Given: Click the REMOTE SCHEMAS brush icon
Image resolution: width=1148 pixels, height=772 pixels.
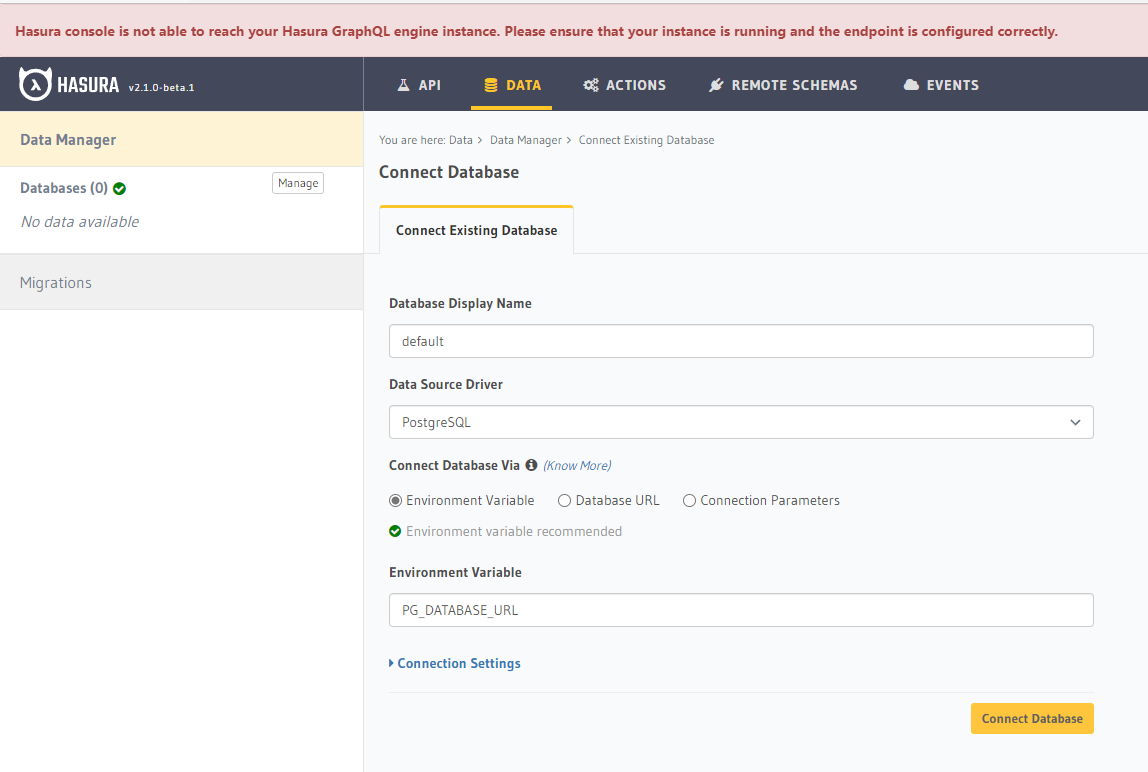Looking at the screenshot, I should (716, 84).
